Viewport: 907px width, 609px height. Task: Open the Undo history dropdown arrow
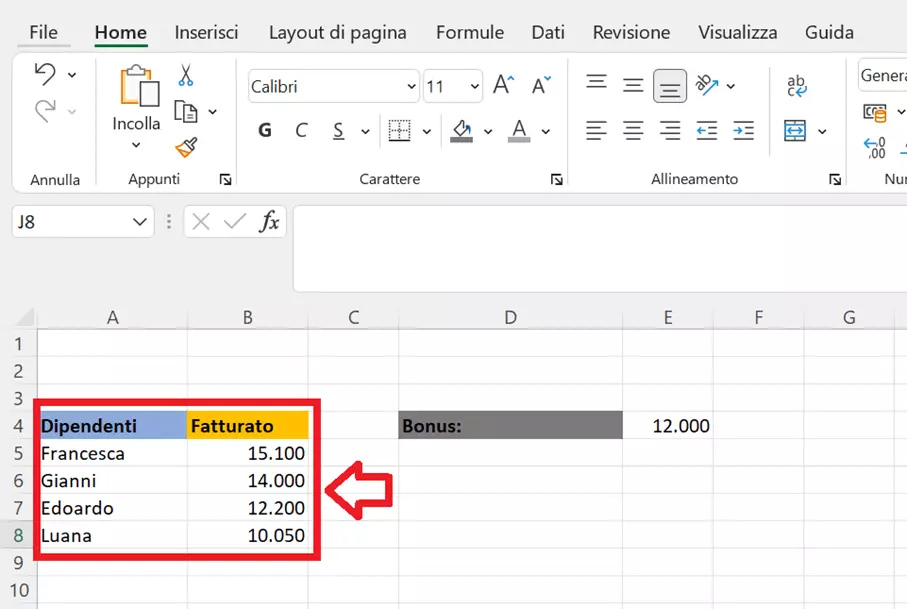72,75
